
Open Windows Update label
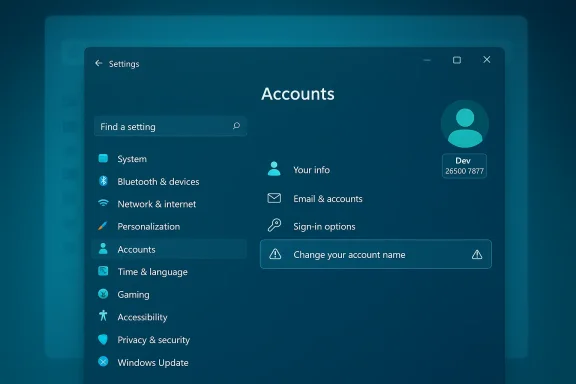click(153, 363)
